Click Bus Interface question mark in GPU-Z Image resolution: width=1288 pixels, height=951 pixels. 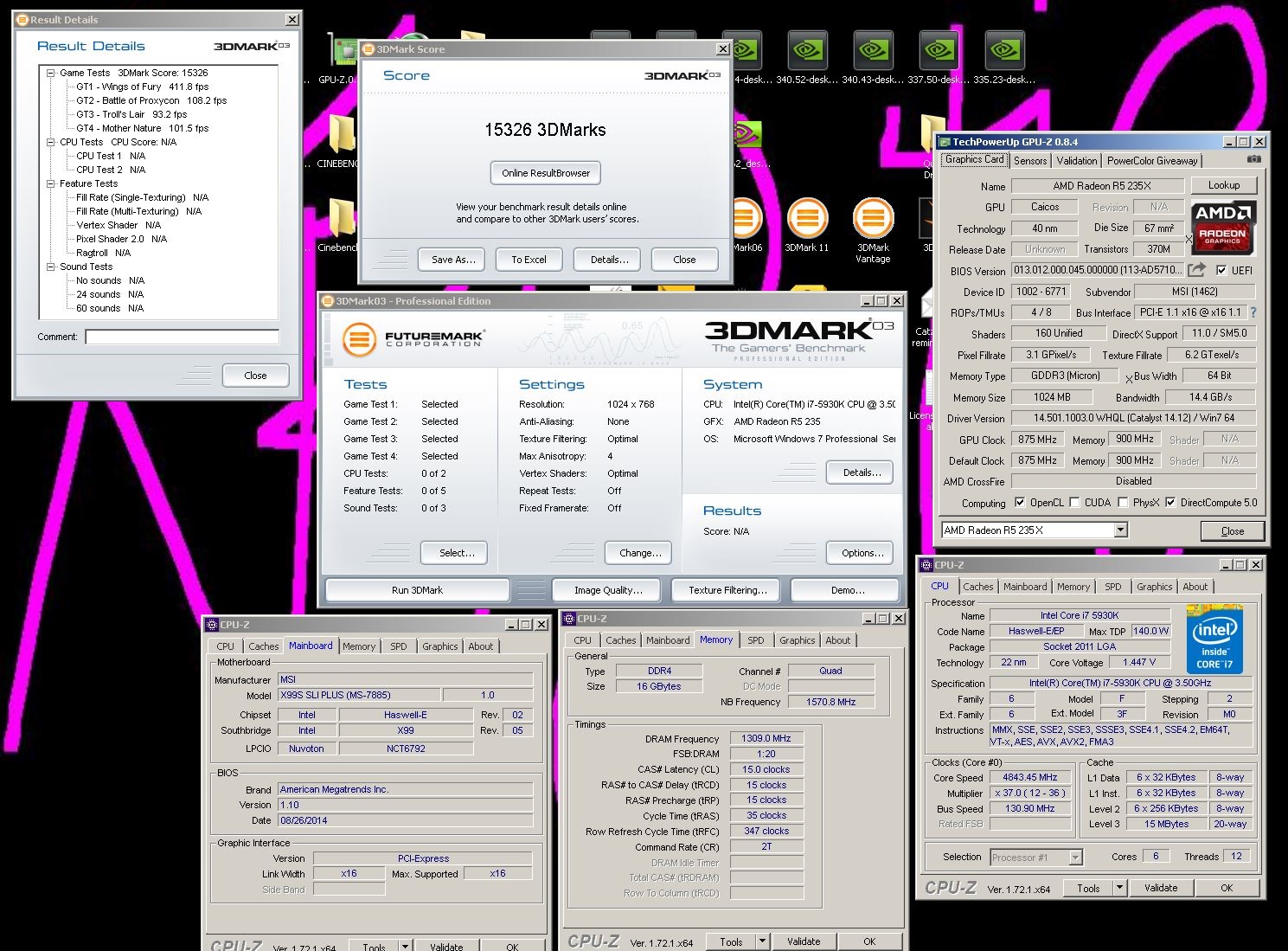(x=1253, y=312)
